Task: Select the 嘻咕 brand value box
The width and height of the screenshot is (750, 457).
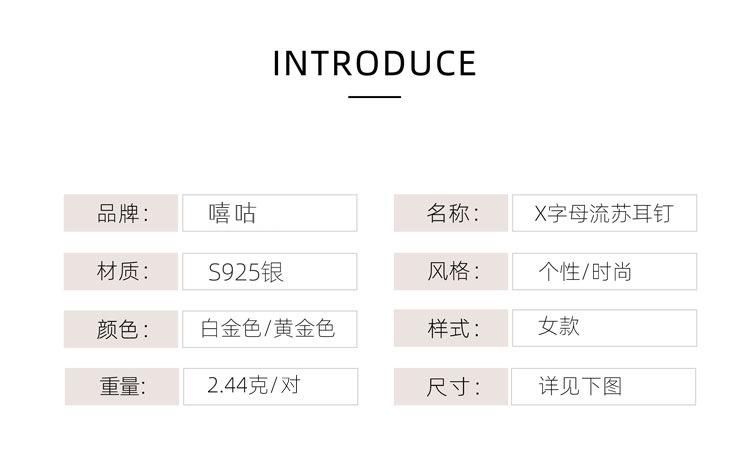Action: point(270,213)
